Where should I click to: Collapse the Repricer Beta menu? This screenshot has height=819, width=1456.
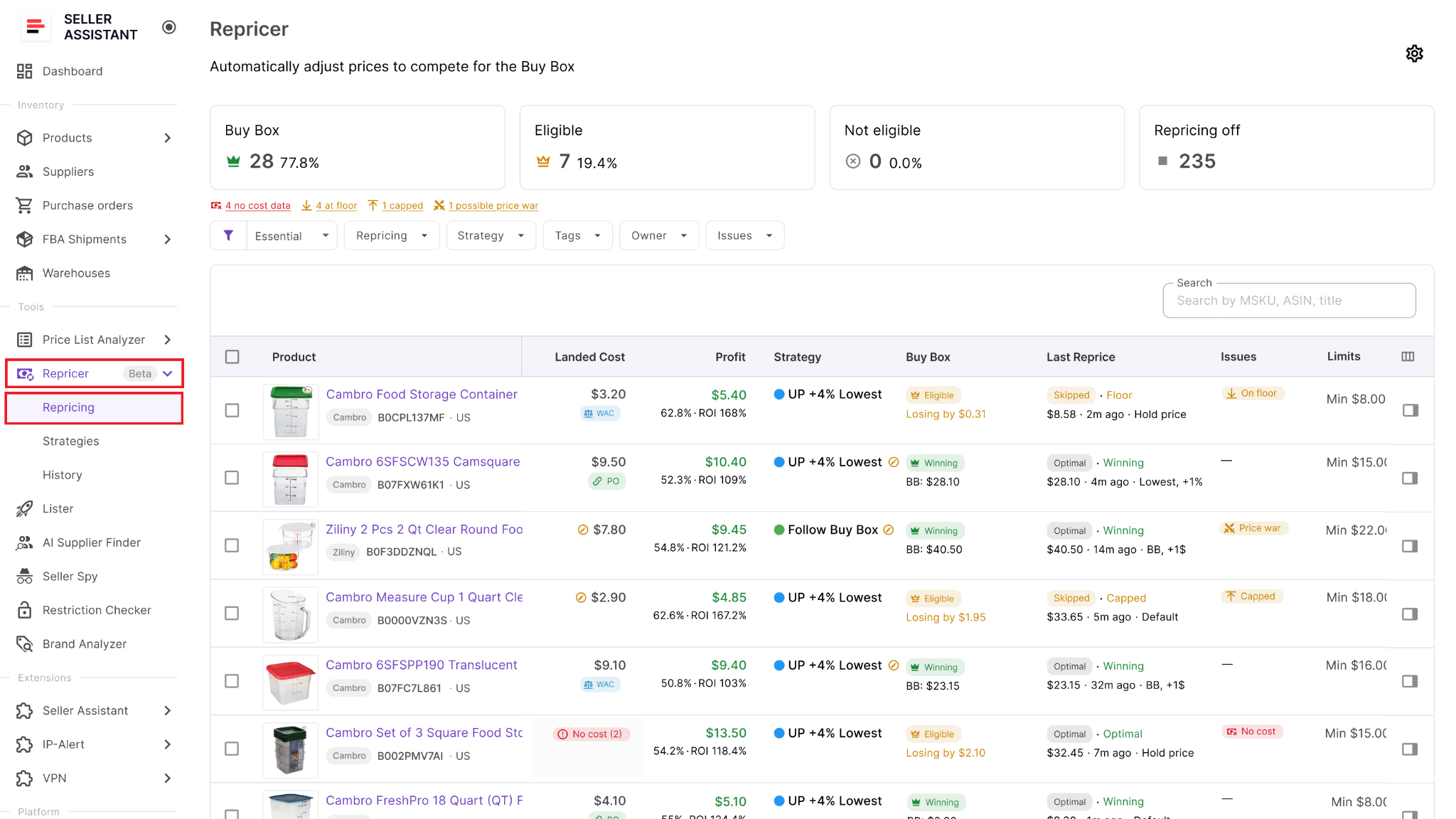point(168,373)
